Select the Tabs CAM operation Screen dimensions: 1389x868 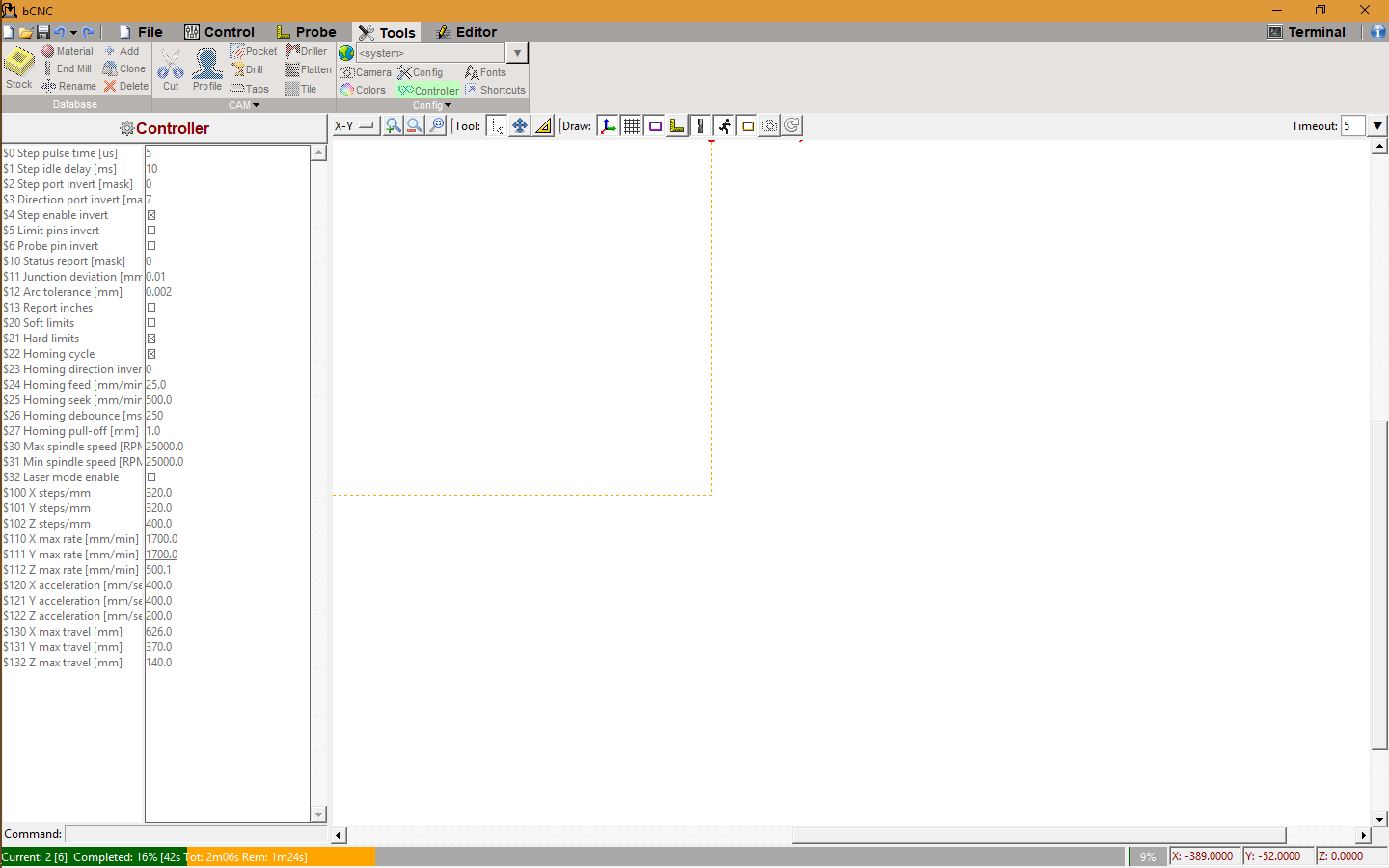[x=250, y=89]
